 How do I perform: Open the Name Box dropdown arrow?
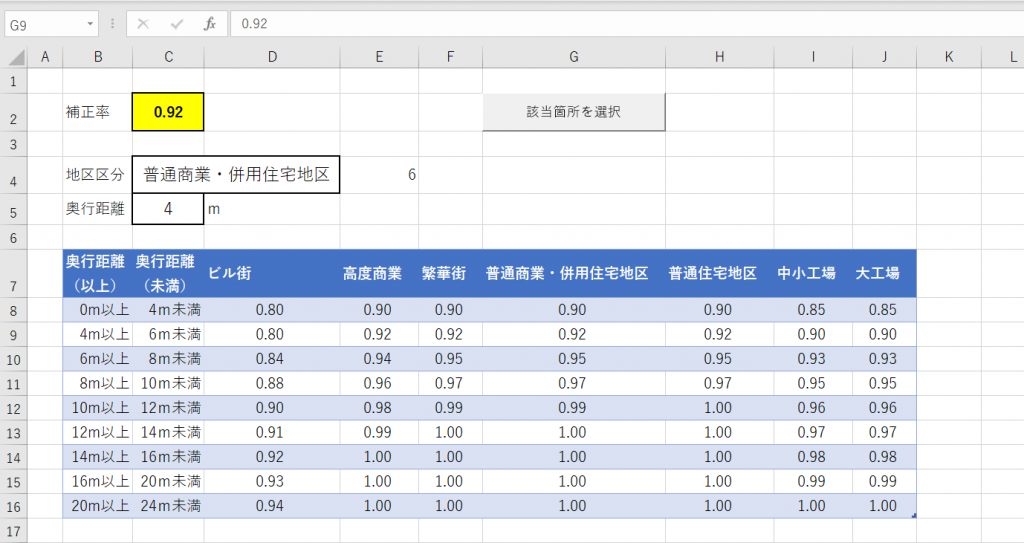[x=91, y=23]
